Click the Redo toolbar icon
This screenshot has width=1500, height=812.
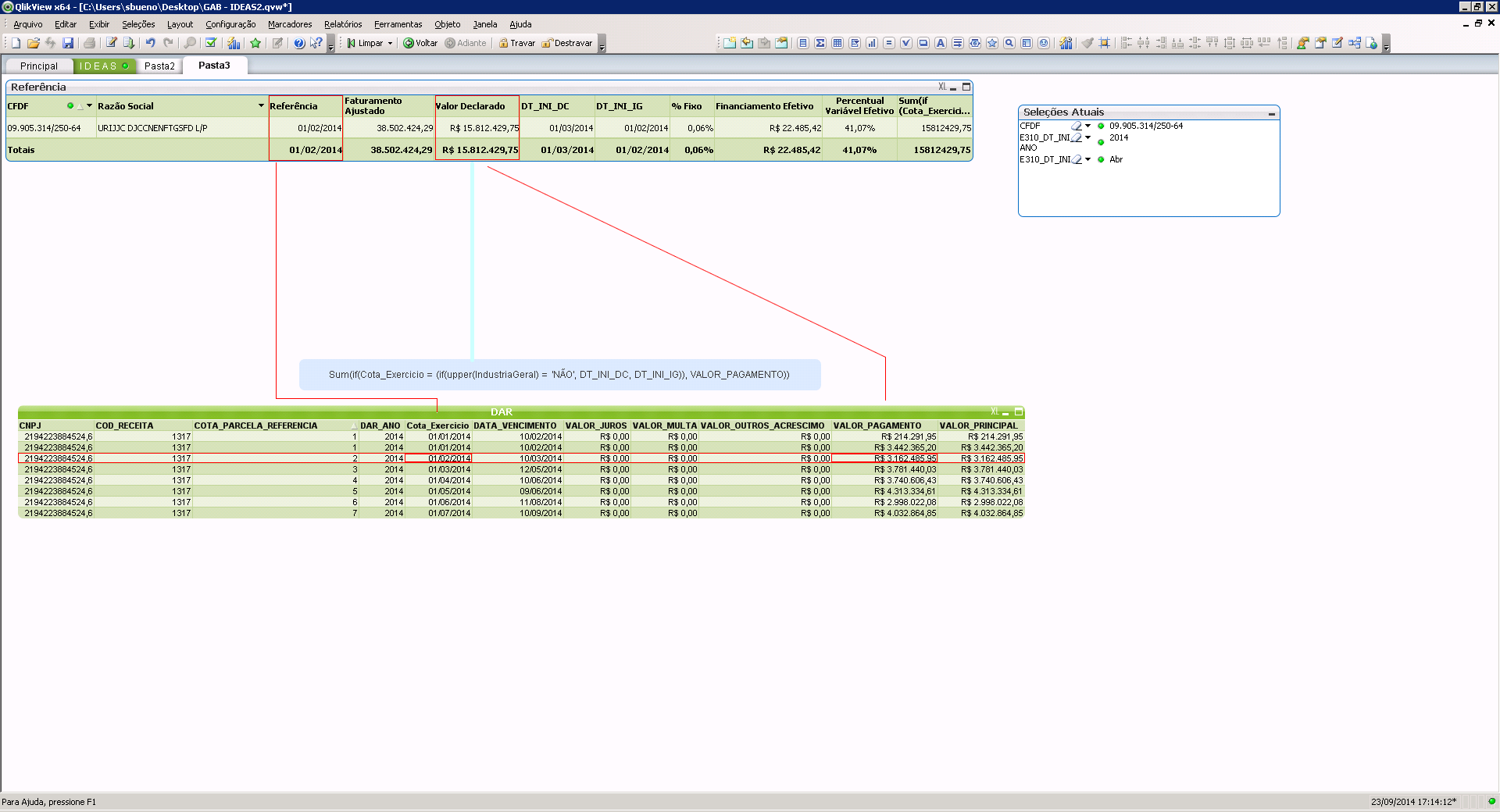(167, 43)
